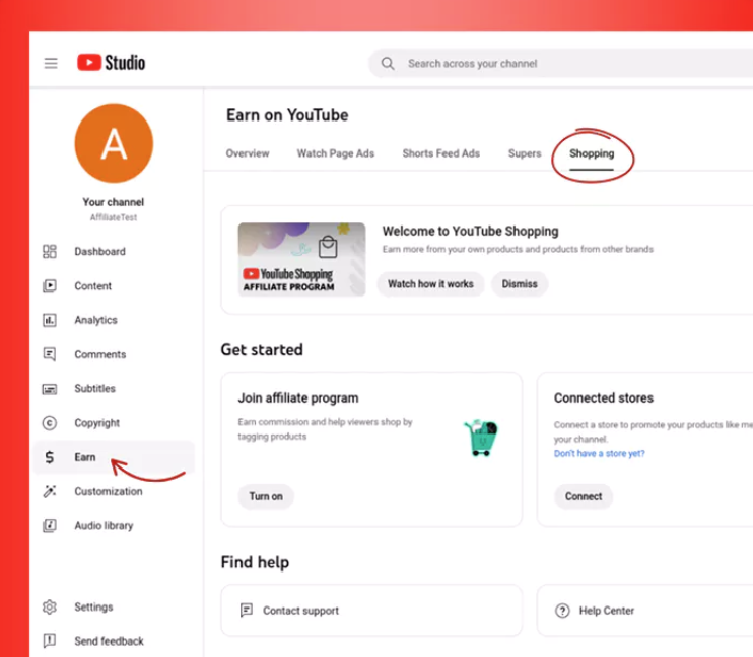Open the Help Center card
753x657 pixels.
pos(645,610)
